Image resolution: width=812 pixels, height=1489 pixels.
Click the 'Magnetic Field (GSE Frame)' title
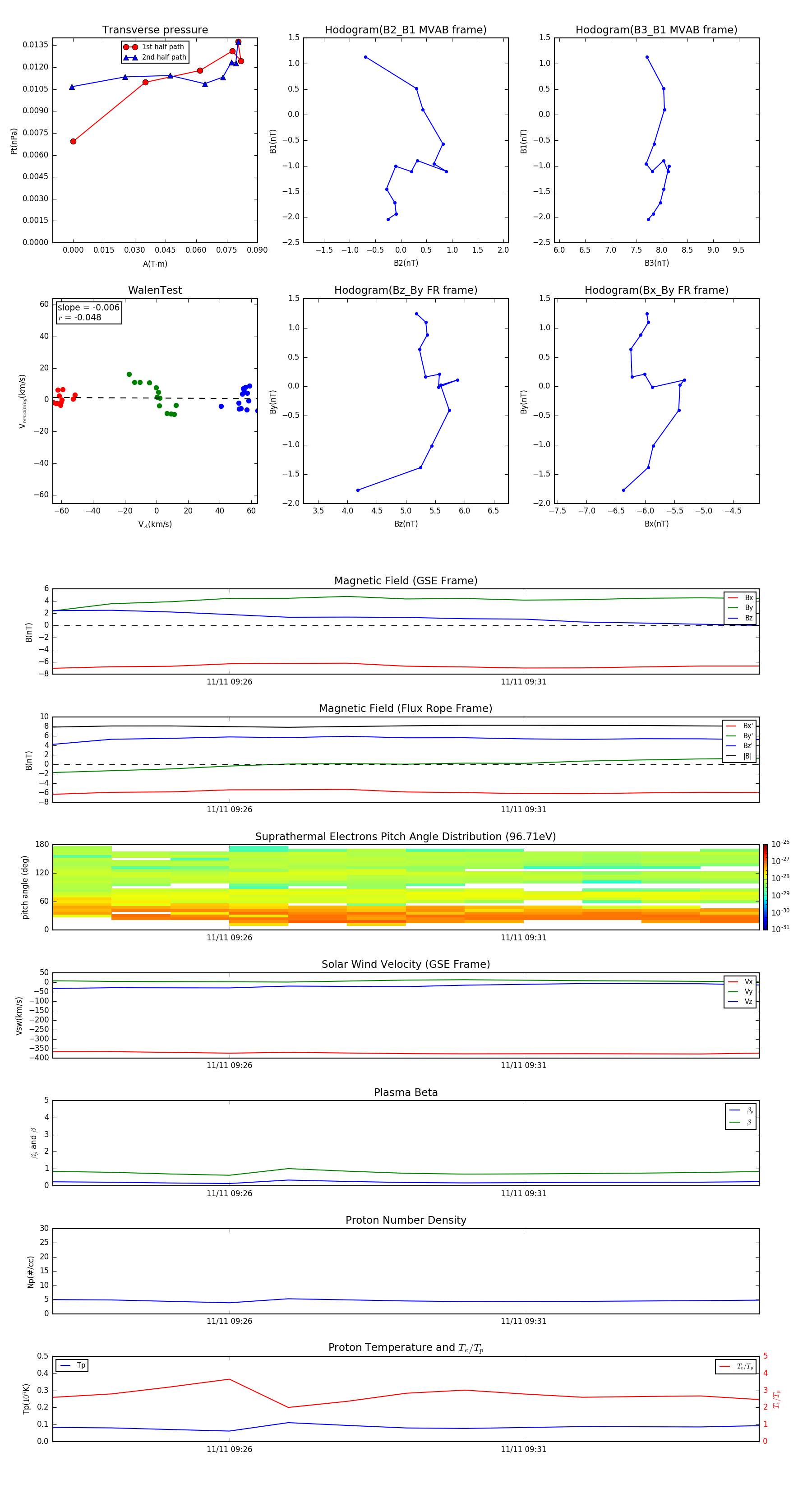coord(406,581)
